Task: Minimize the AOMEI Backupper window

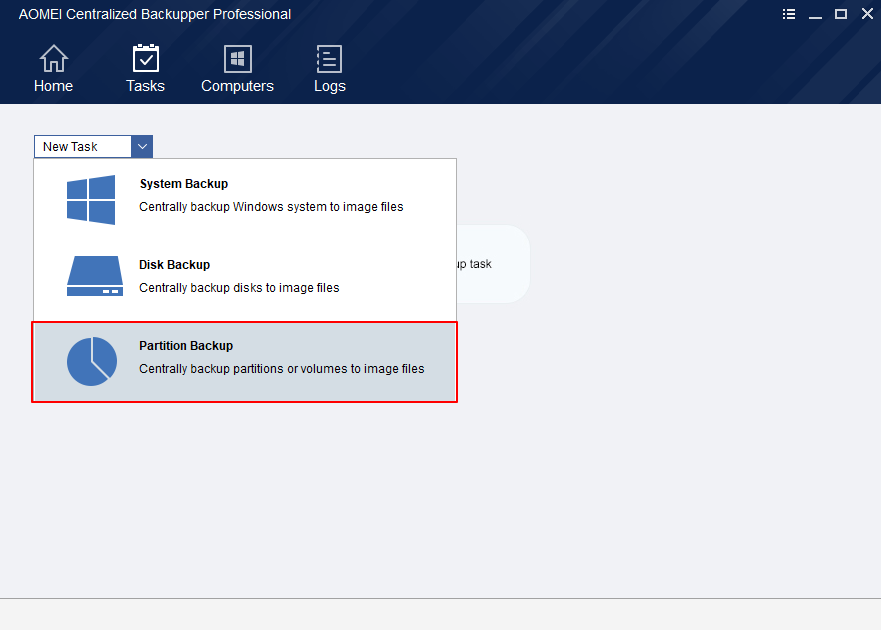Action: click(815, 15)
